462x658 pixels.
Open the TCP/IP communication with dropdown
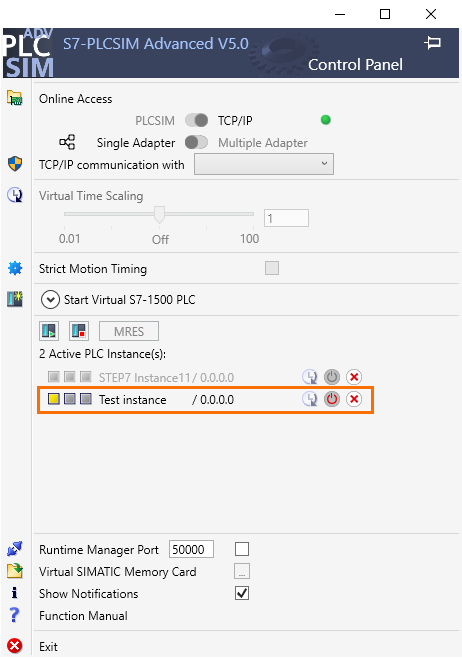[264, 164]
